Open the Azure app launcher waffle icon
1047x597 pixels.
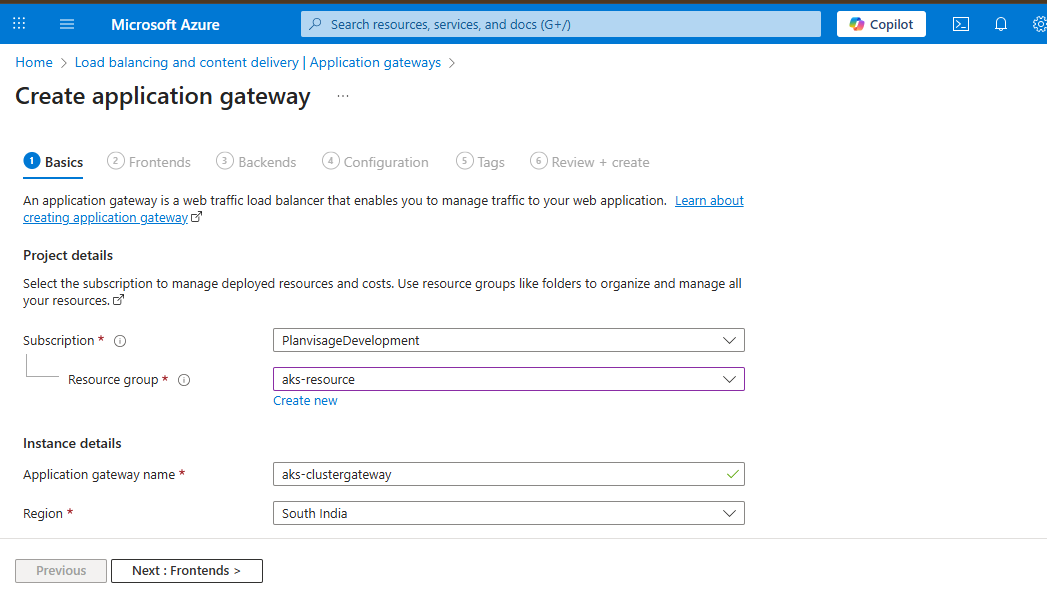click(x=18, y=23)
